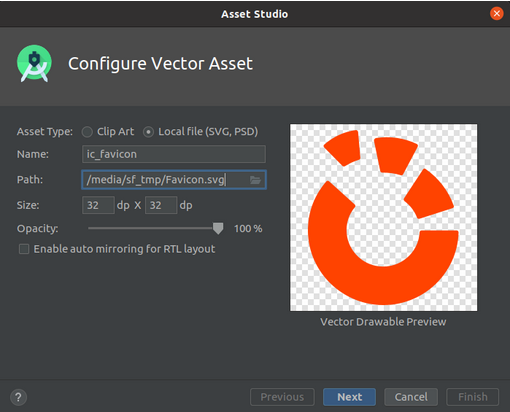Click the height size field
The width and height of the screenshot is (510, 412).
click(x=161, y=205)
